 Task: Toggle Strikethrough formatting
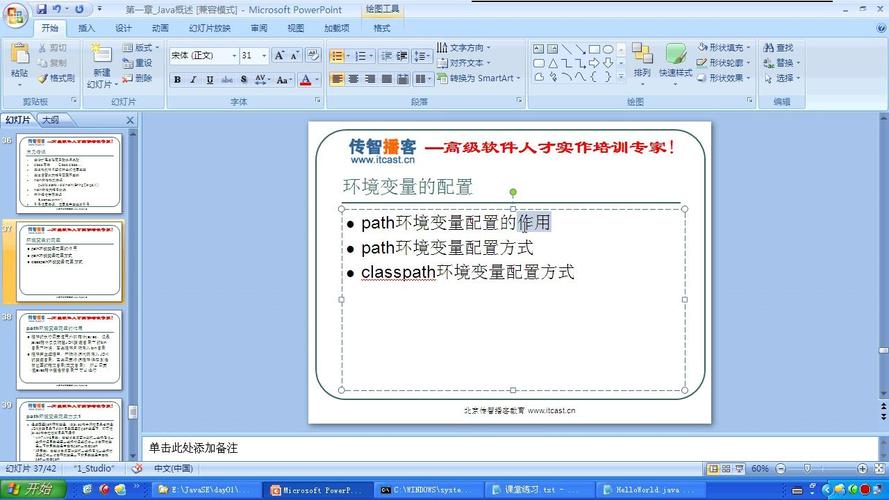point(227,80)
